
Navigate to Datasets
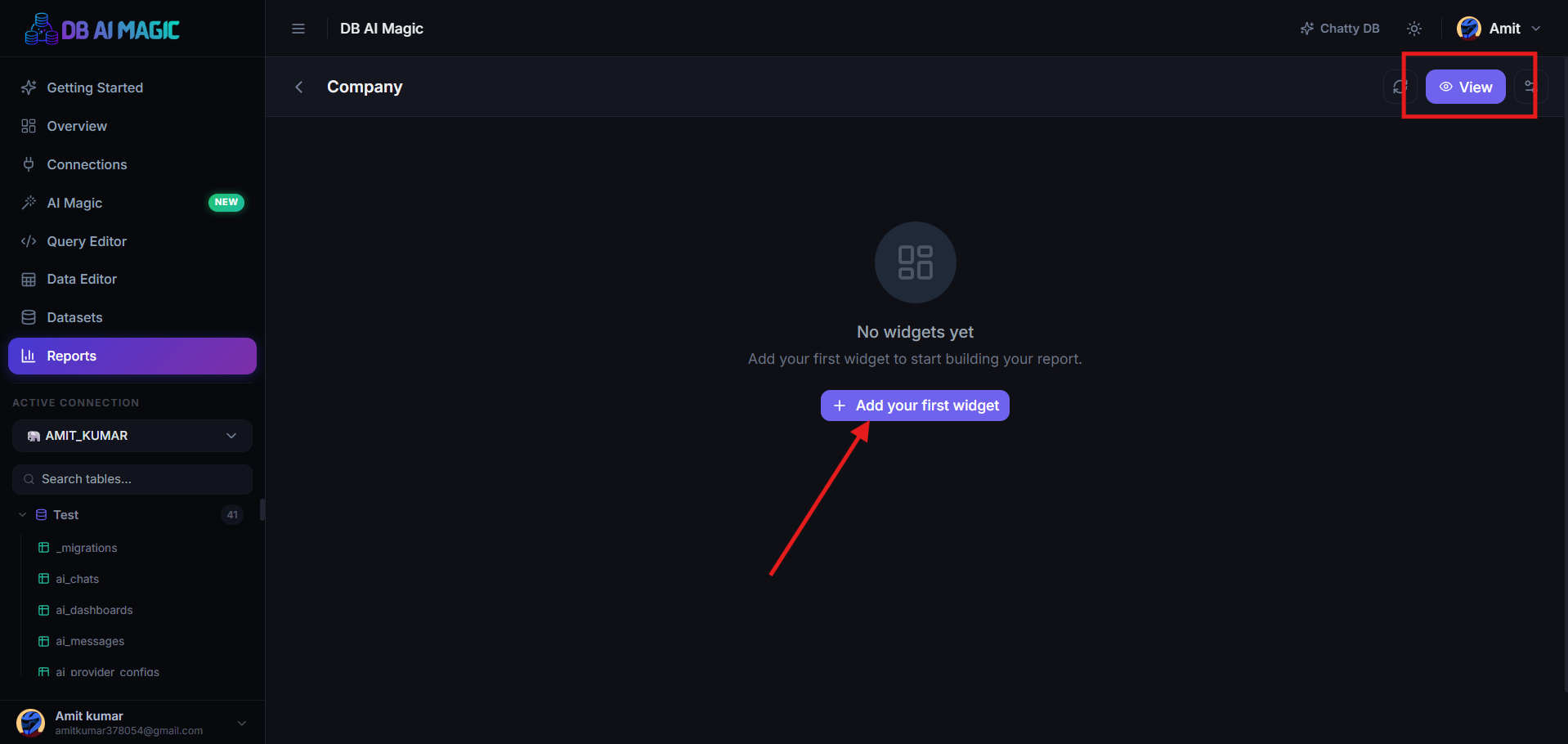pos(132,317)
